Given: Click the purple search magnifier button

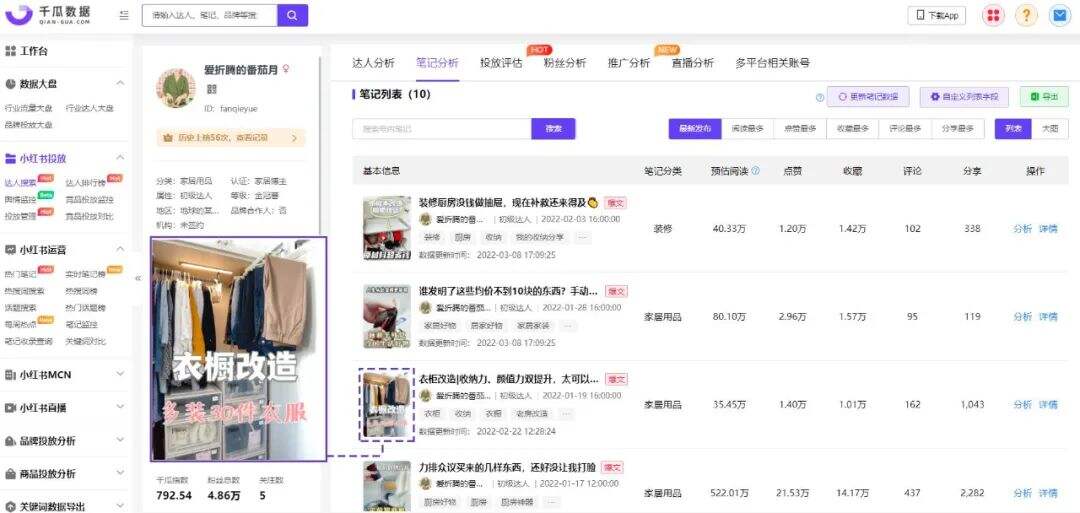Looking at the screenshot, I should [293, 15].
